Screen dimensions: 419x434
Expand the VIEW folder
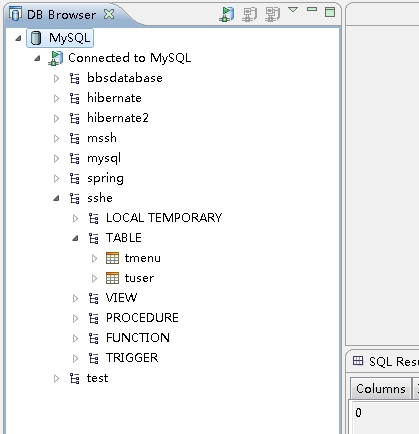coord(75,298)
